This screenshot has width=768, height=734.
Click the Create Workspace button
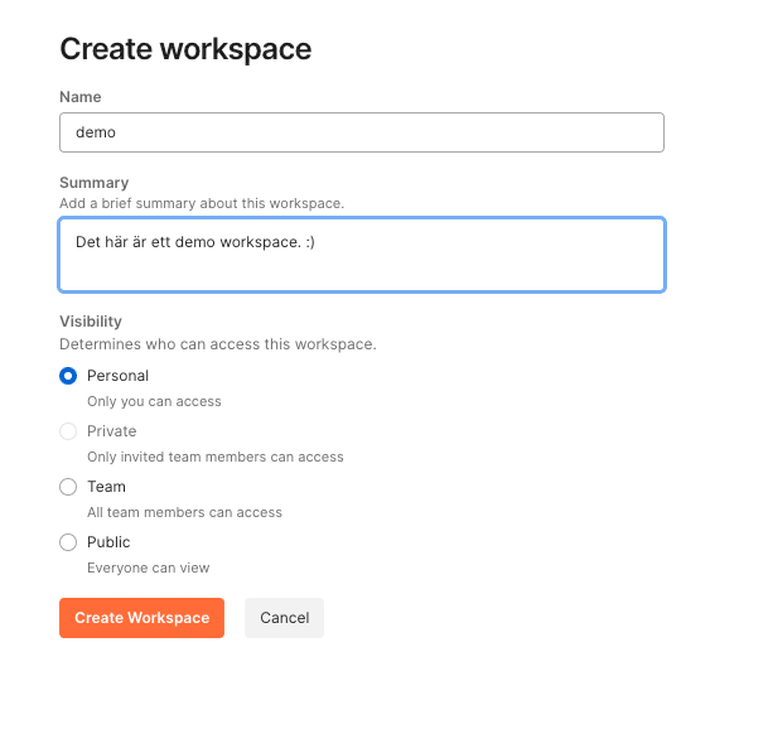142,618
